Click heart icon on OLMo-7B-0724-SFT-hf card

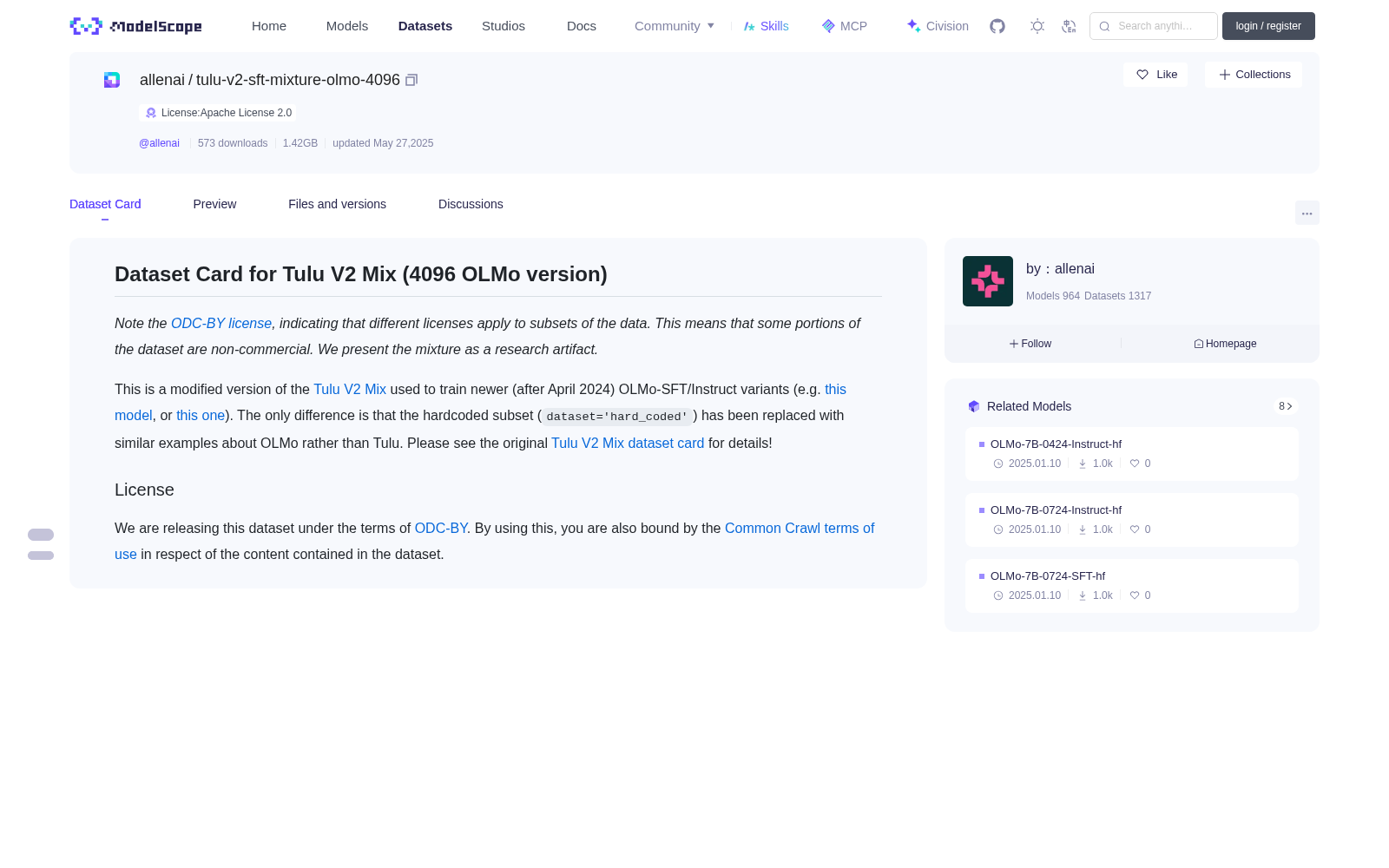(1134, 595)
